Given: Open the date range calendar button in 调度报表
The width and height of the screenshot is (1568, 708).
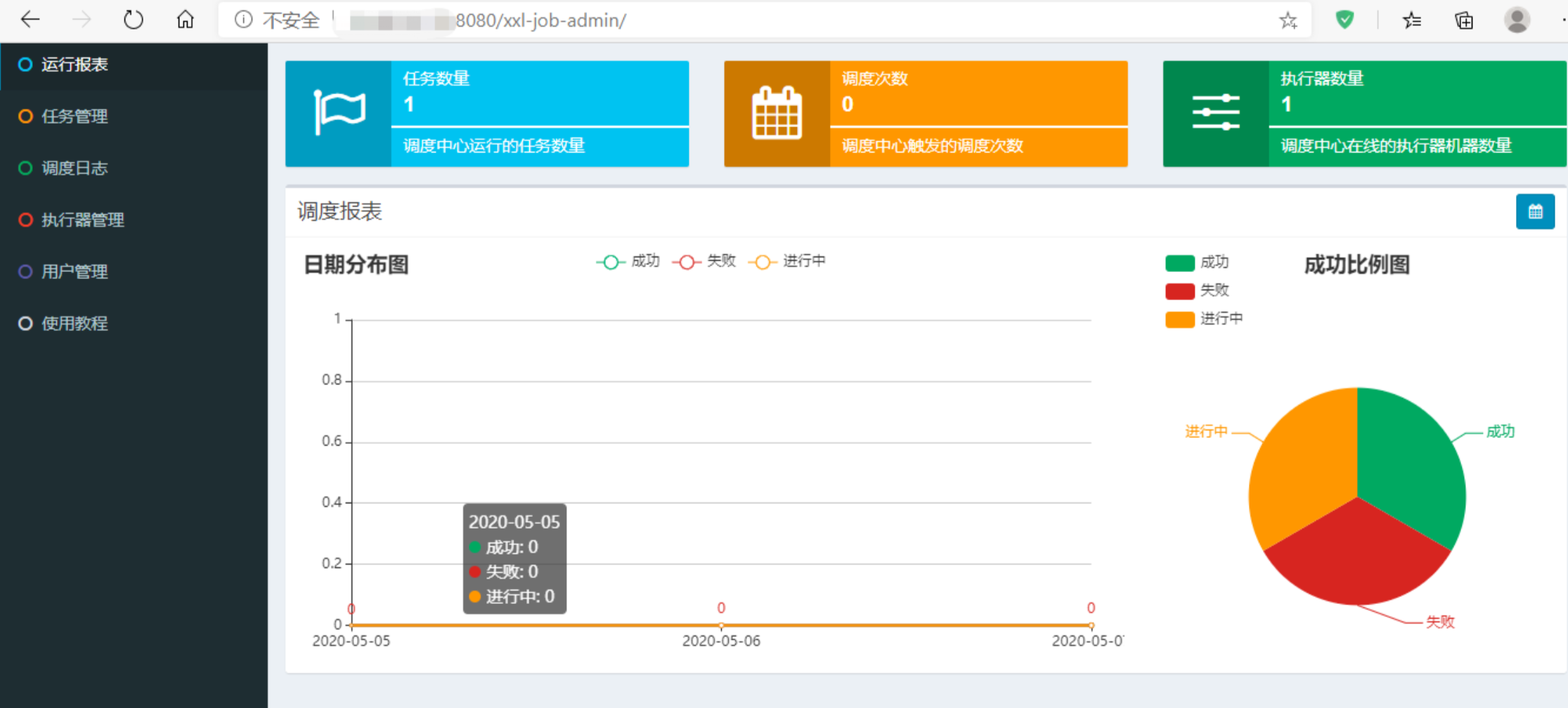Looking at the screenshot, I should (x=1535, y=212).
